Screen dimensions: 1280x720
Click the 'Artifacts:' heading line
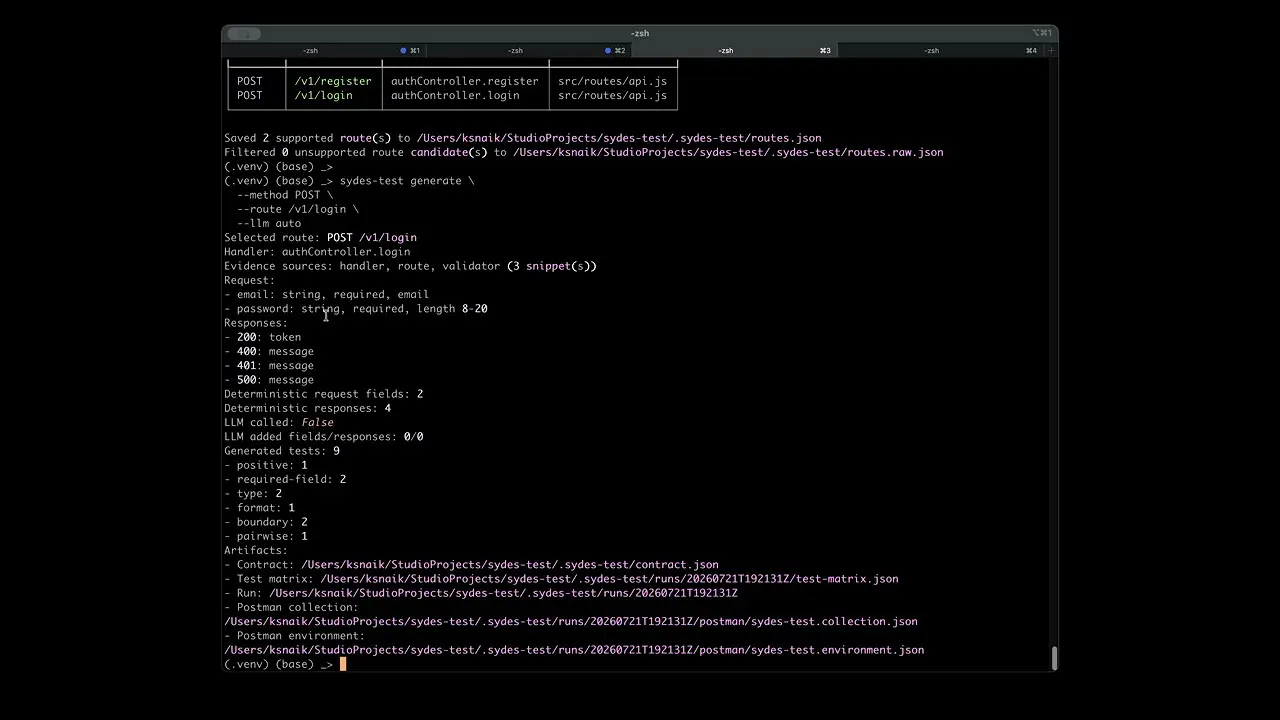(256, 550)
